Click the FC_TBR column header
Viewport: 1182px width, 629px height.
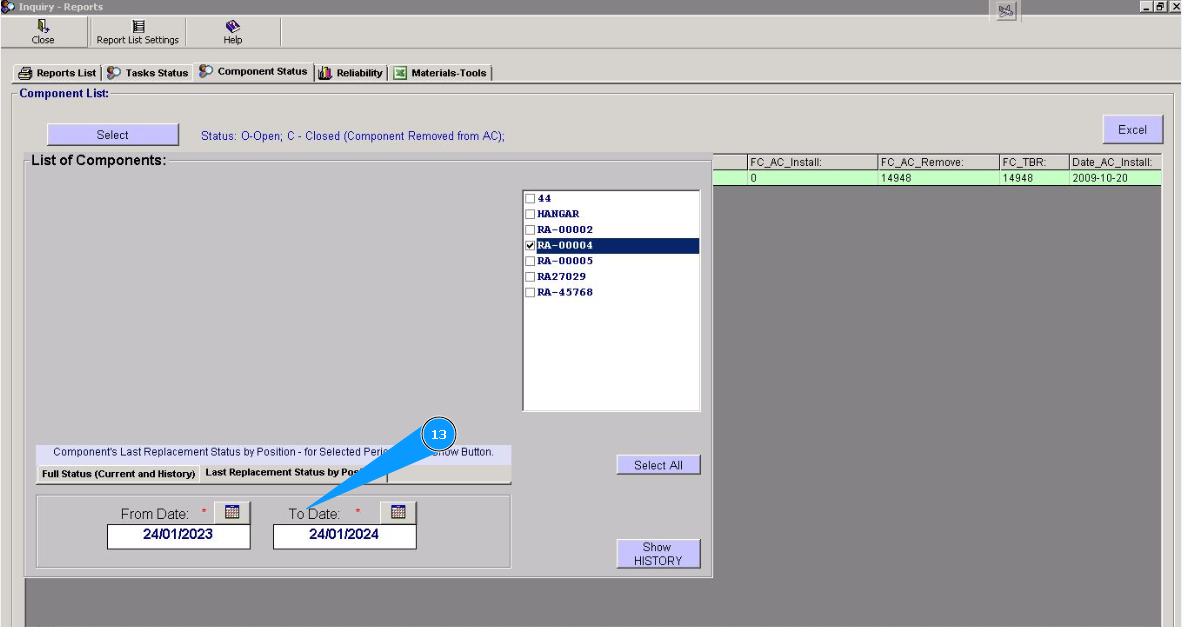[1034, 162]
